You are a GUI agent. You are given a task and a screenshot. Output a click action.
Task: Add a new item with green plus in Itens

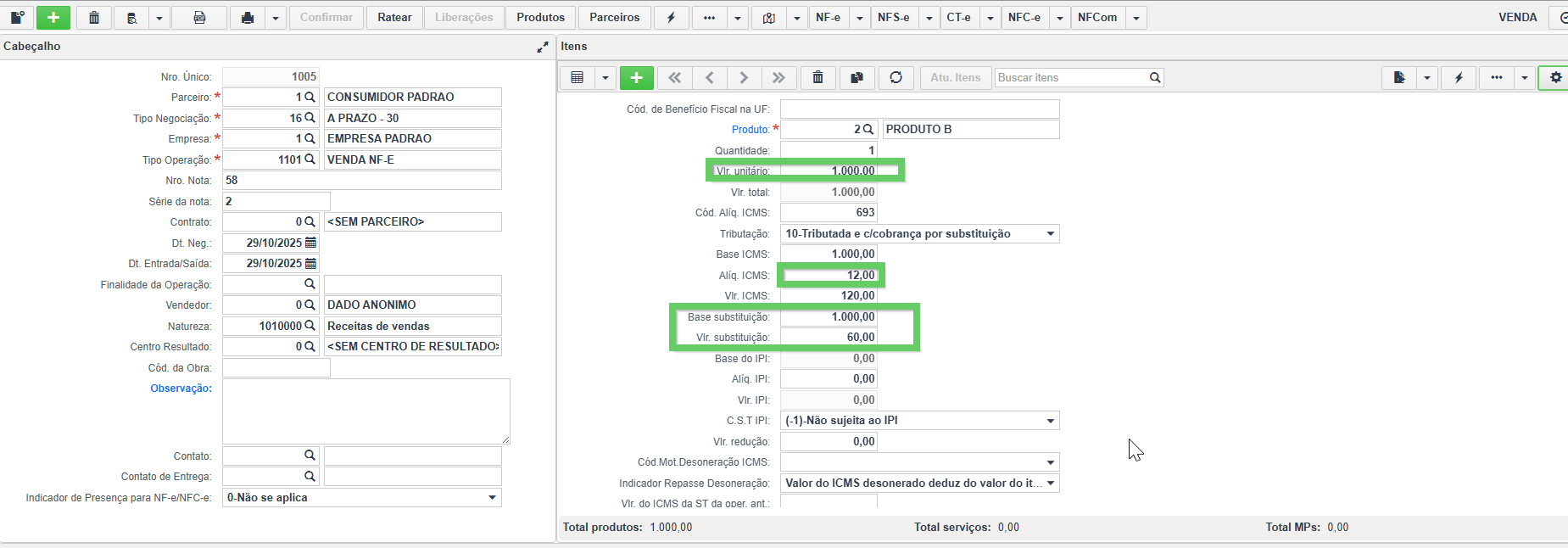[x=637, y=77]
